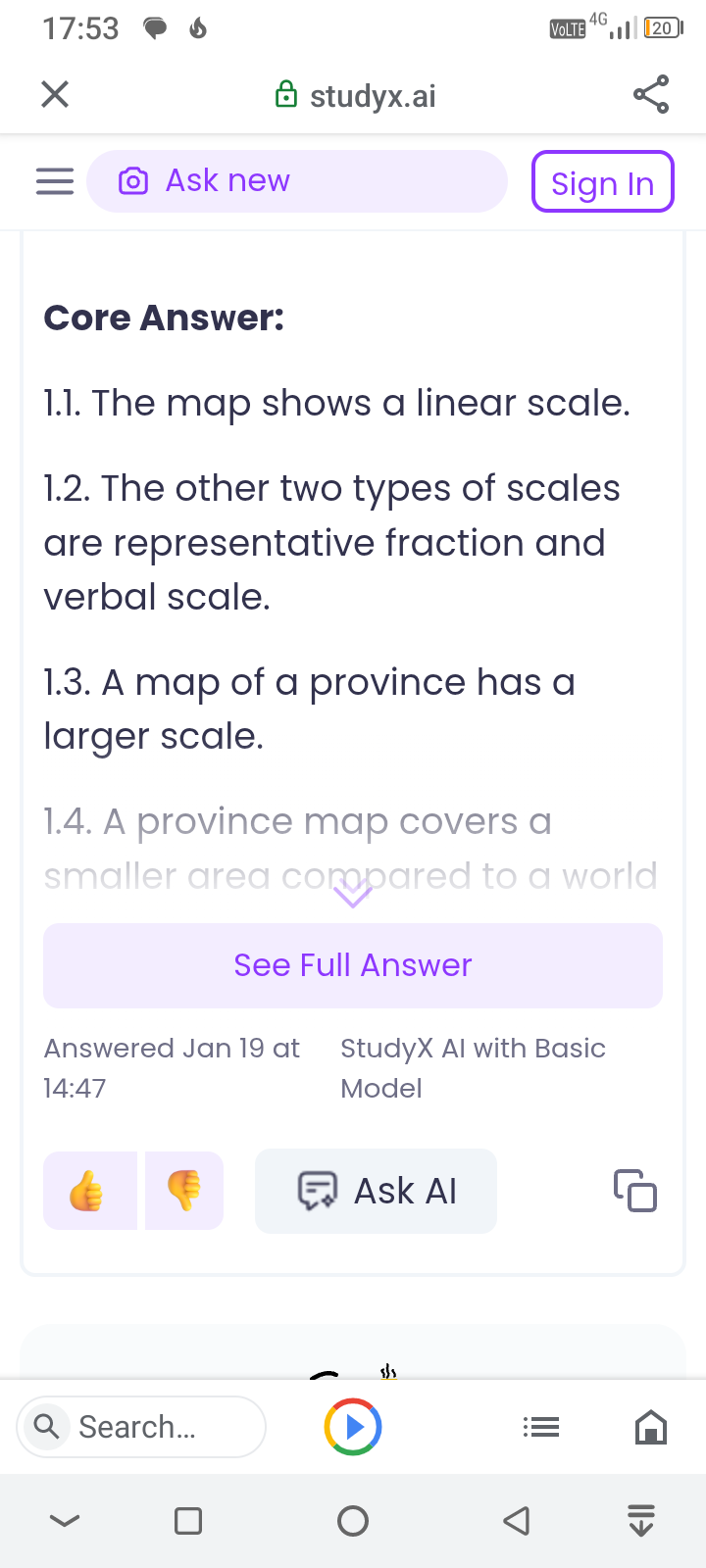The image size is (706, 1568).
Task: Tap See Full Answer
Action: pyautogui.click(x=352, y=965)
